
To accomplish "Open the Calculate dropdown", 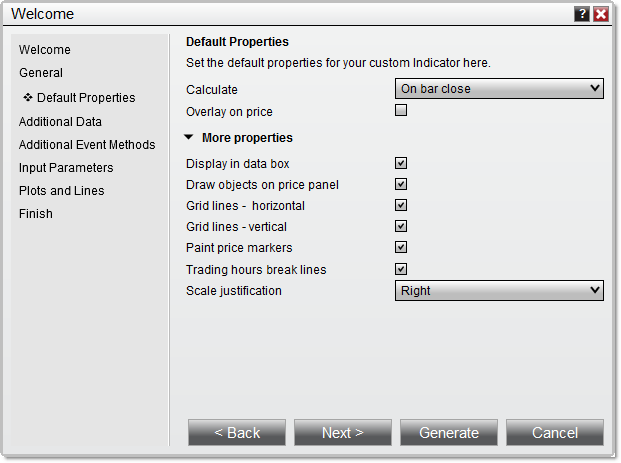I will (x=499, y=89).
